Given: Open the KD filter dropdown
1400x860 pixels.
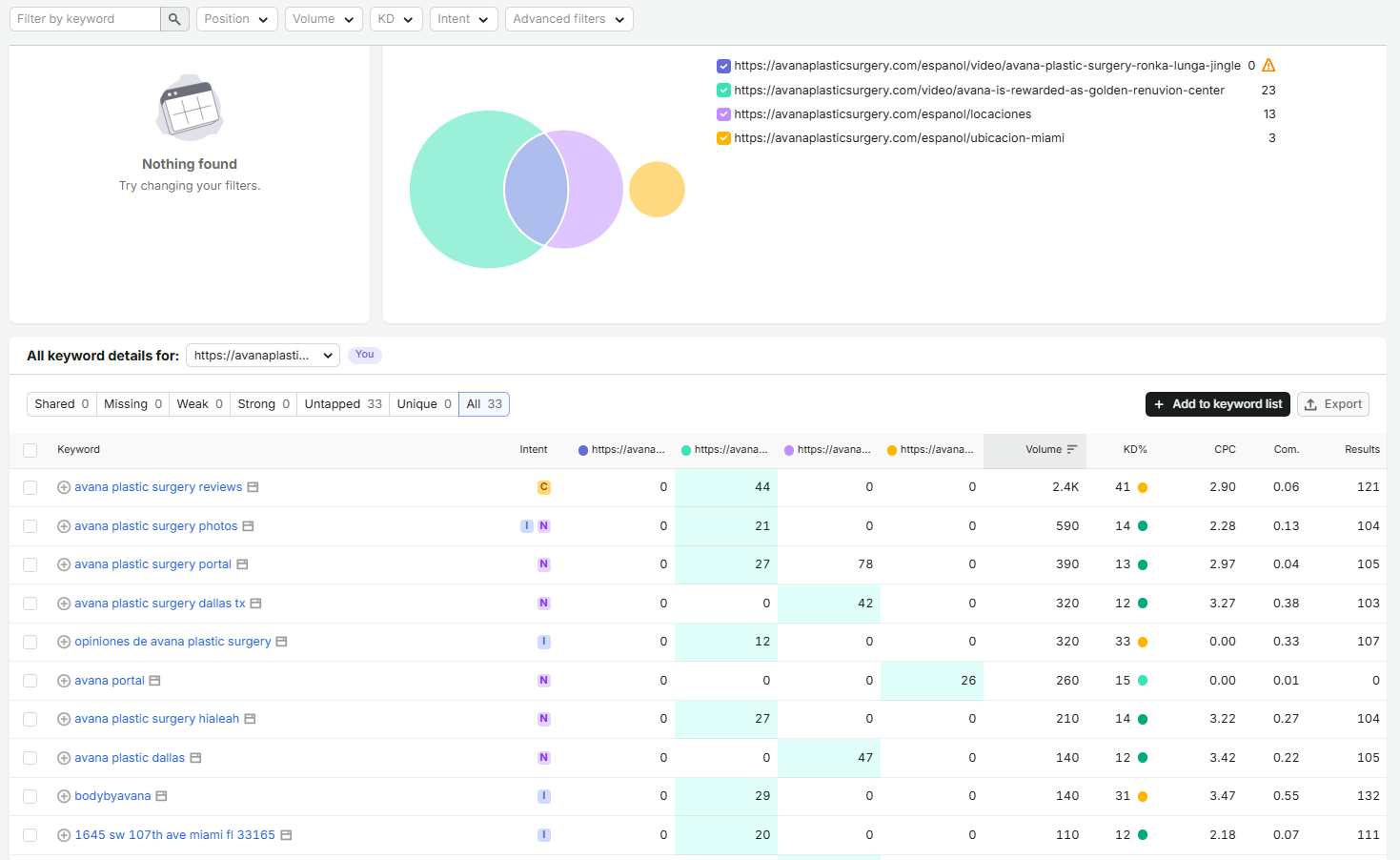Looking at the screenshot, I should tap(396, 19).
